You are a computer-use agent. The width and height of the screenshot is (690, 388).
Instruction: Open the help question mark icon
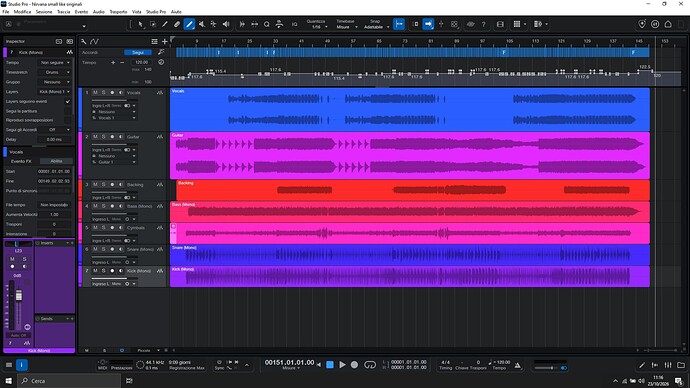tap(483, 24)
